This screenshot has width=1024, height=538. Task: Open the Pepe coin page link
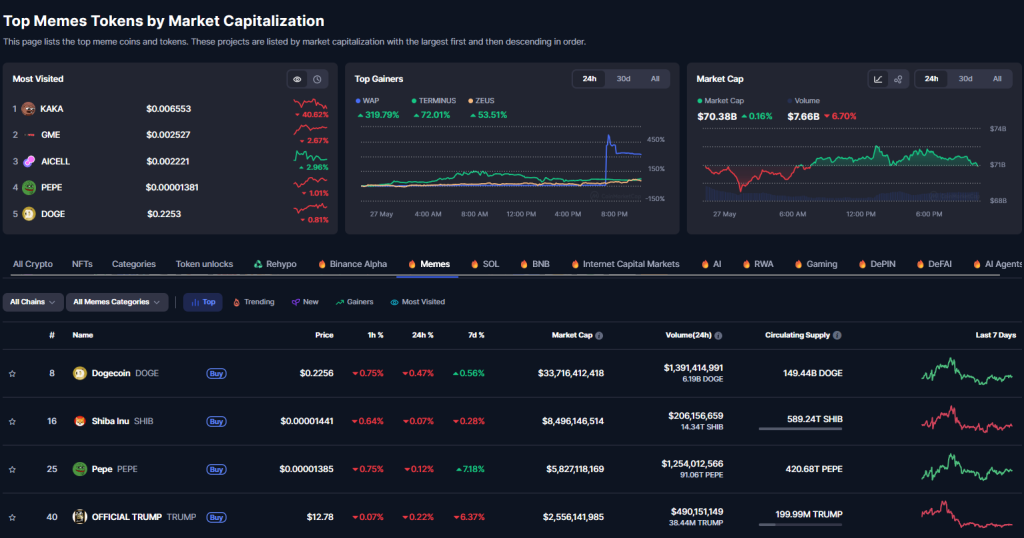tap(105, 469)
